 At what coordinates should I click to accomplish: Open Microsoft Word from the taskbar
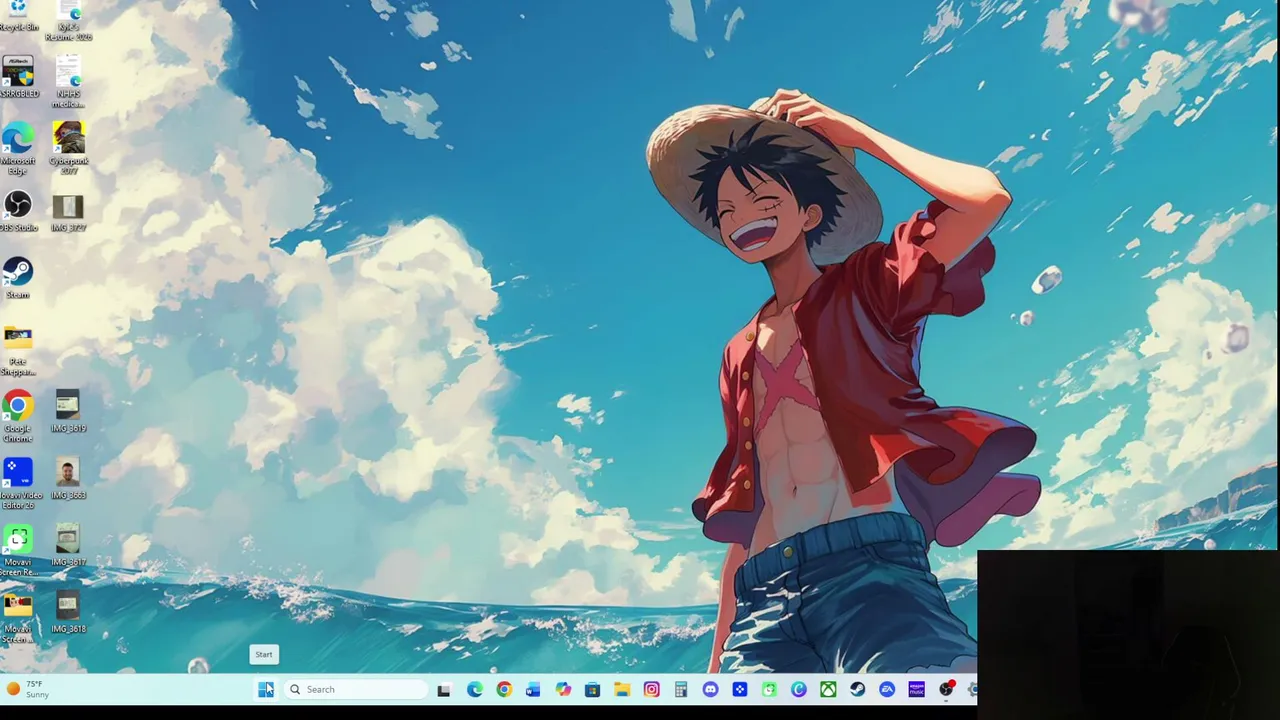(533, 689)
